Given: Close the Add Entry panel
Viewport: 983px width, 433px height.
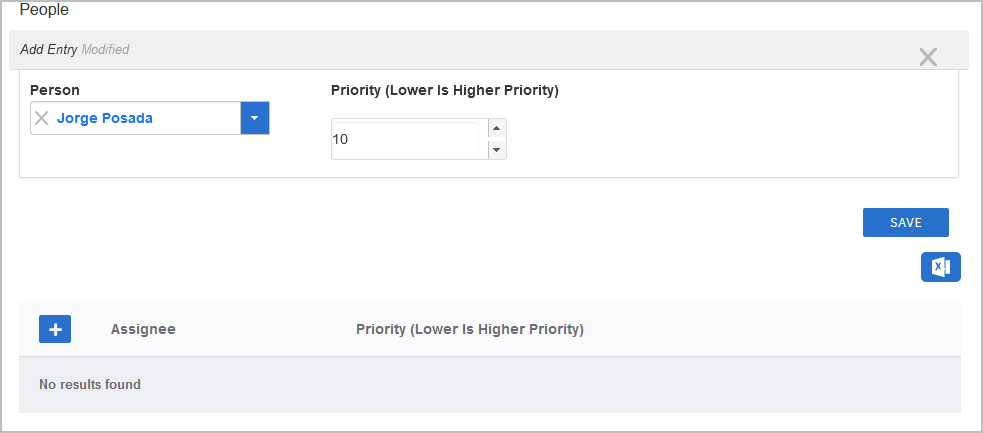Looking at the screenshot, I should (x=928, y=57).
